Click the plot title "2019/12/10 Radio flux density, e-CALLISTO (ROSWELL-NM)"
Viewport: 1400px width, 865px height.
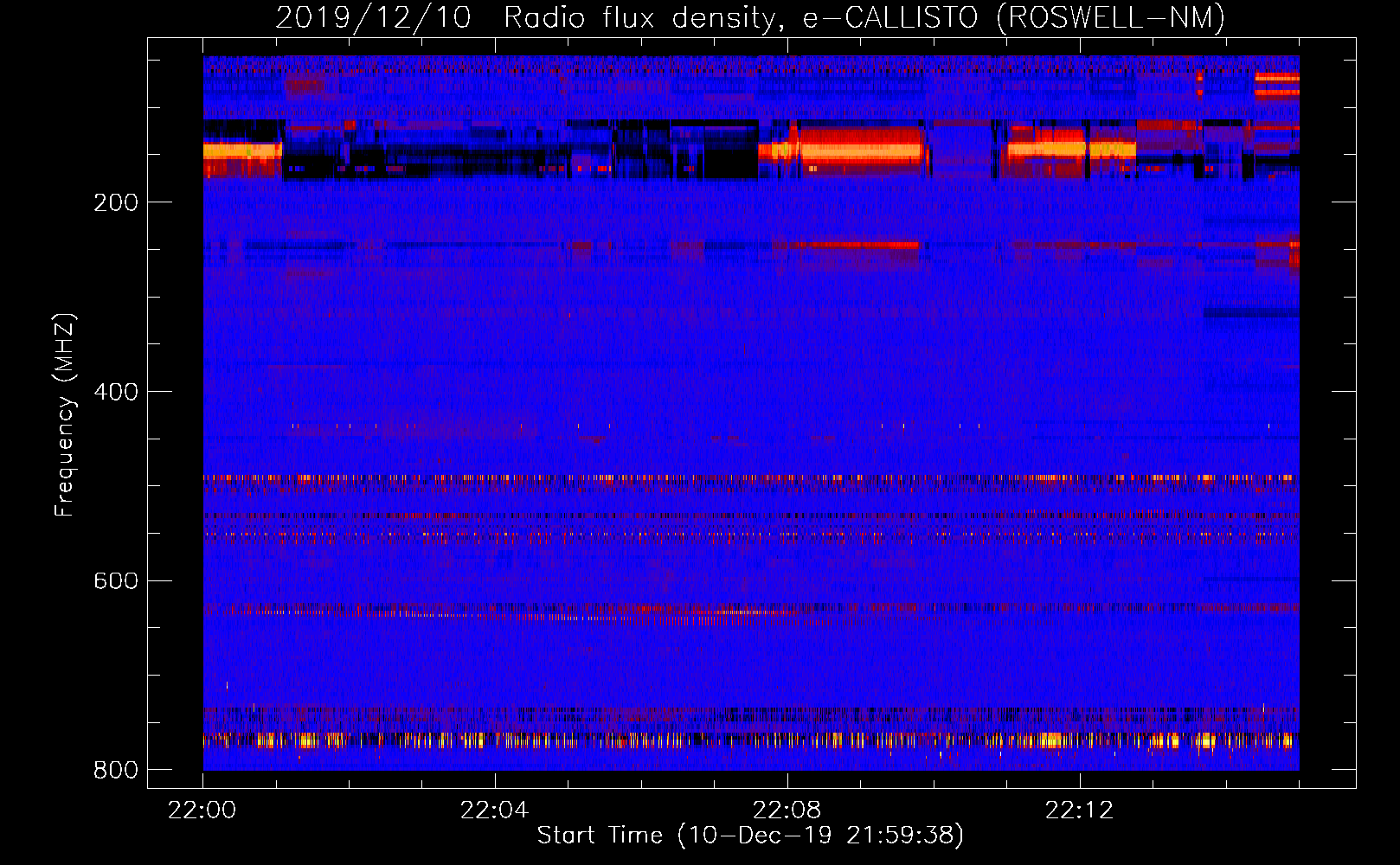tap(750, 17)
